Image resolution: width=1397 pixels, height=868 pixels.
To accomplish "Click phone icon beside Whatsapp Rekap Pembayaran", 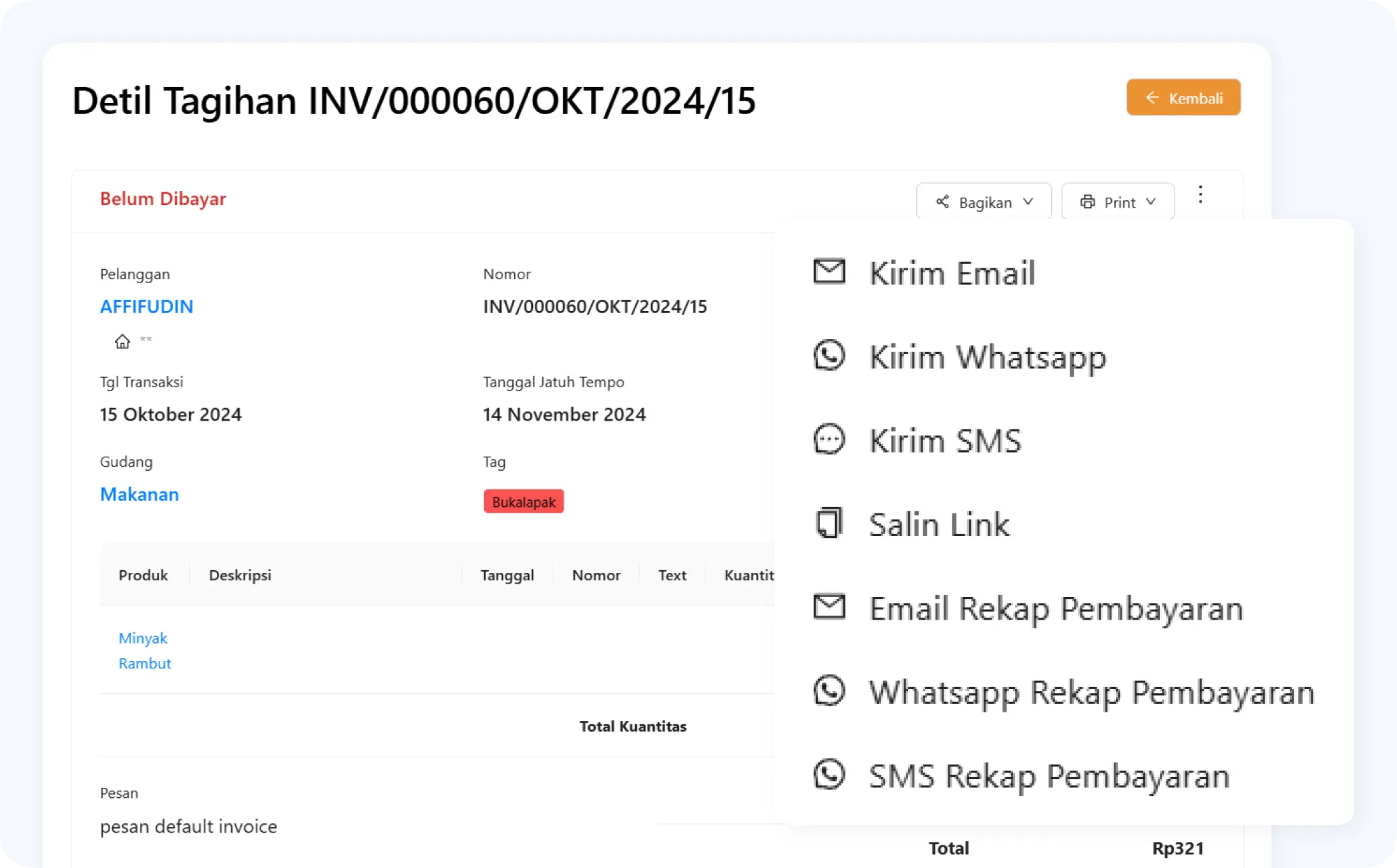I will pyautogui.click(x=829, y=690).
